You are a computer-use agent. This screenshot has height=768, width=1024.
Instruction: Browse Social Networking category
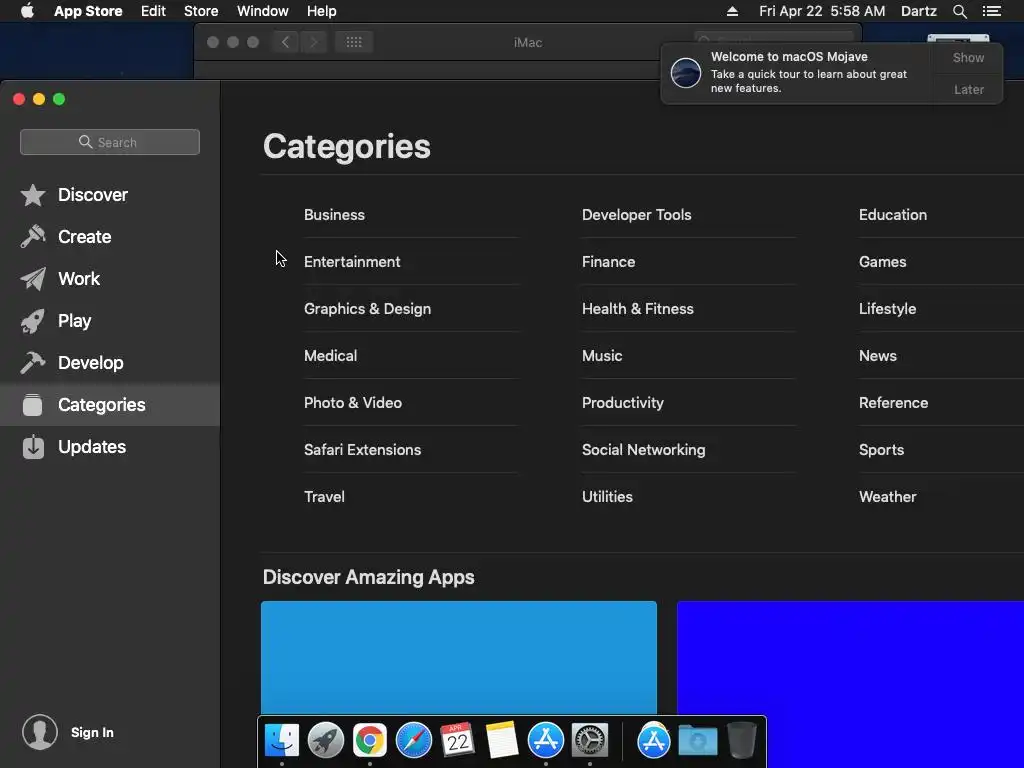click(643, 450)
